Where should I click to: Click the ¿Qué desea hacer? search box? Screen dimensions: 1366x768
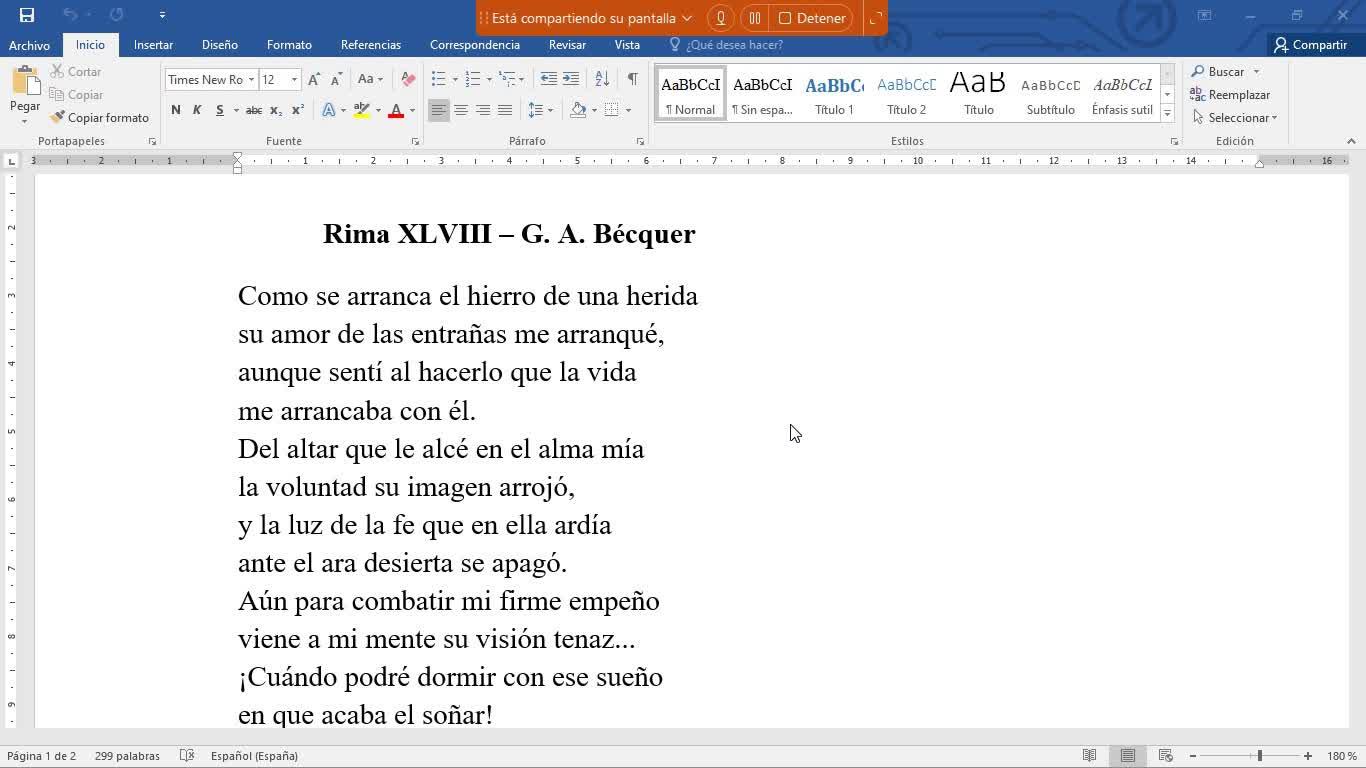pos(726,45)
